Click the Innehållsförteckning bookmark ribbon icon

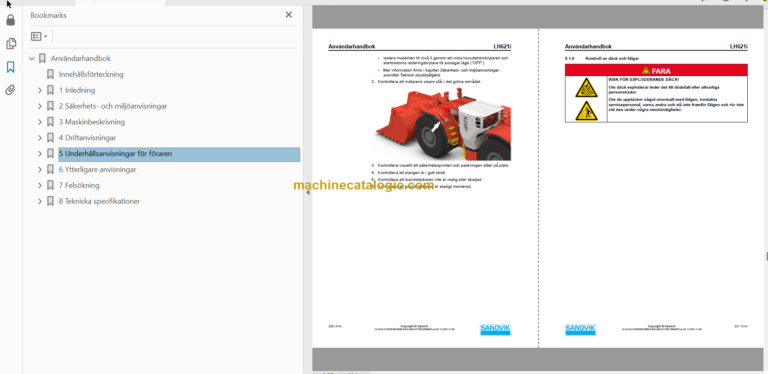pos(50,74)
